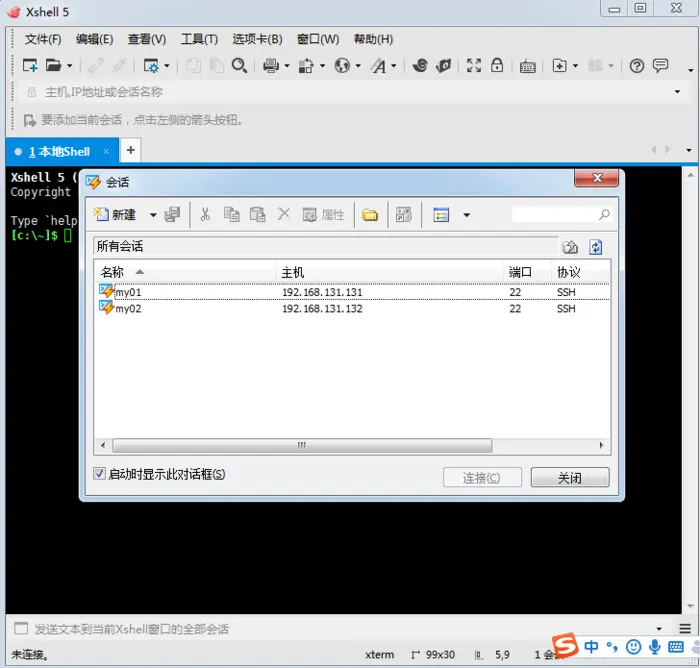Screen dimensions: 700x668
Task: Click the Delete X icon in dialog
Action: [x=283, y=214]
